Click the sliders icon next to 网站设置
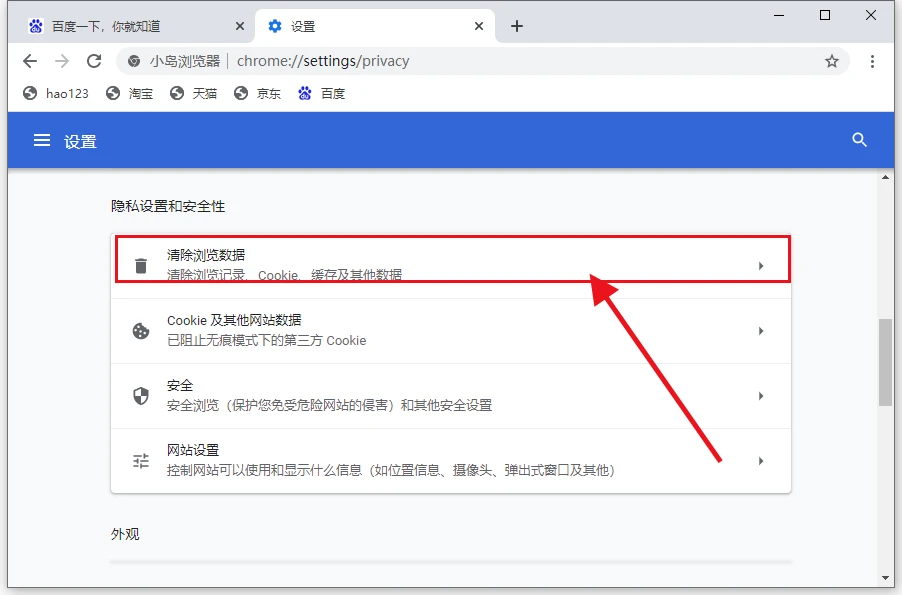902x595 pixels. tap(141, 461)
